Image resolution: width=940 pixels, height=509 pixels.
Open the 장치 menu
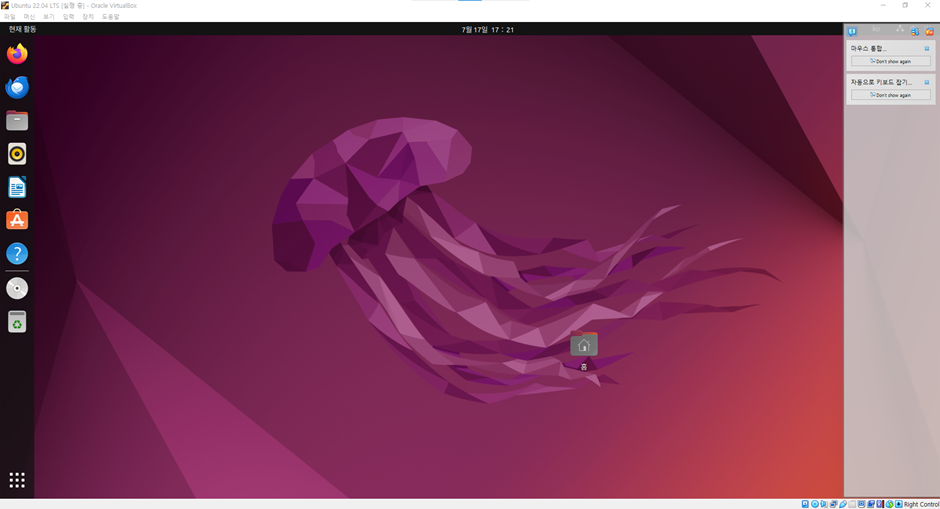[x=88, y=17]
